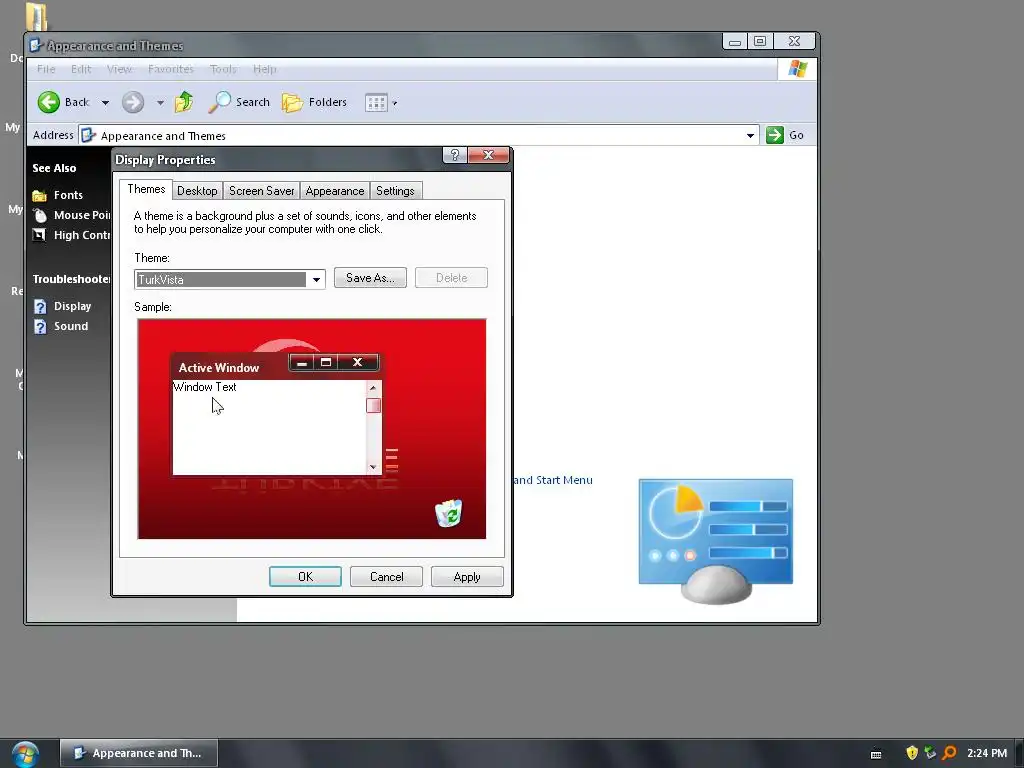Switch to the Settings tab

(395, 191)
